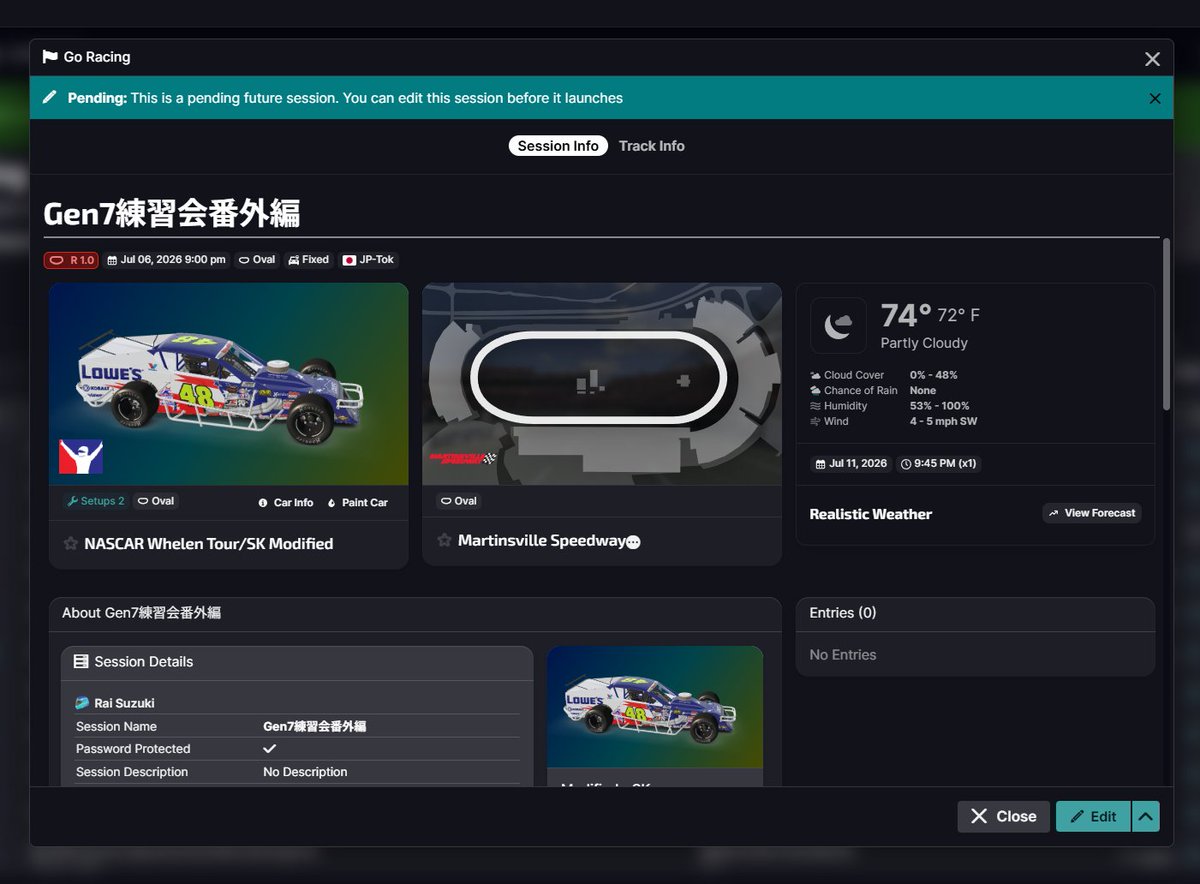Click the JP-Tok server tag
This screenshot has height=884, width=1200.
tap(369, 260)
